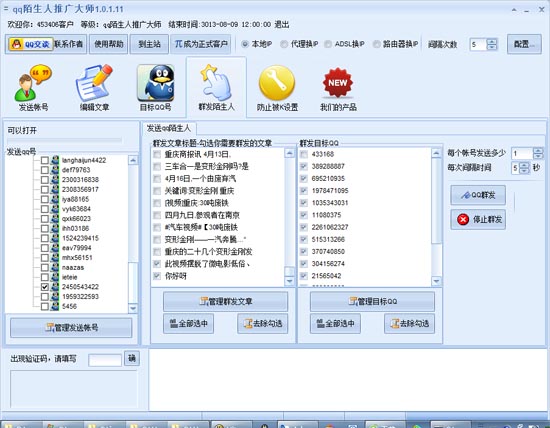The height and width of the screenshot is (428, 550).
Task: Click the 确 confirm captcha button
Action: coord(132,358)
